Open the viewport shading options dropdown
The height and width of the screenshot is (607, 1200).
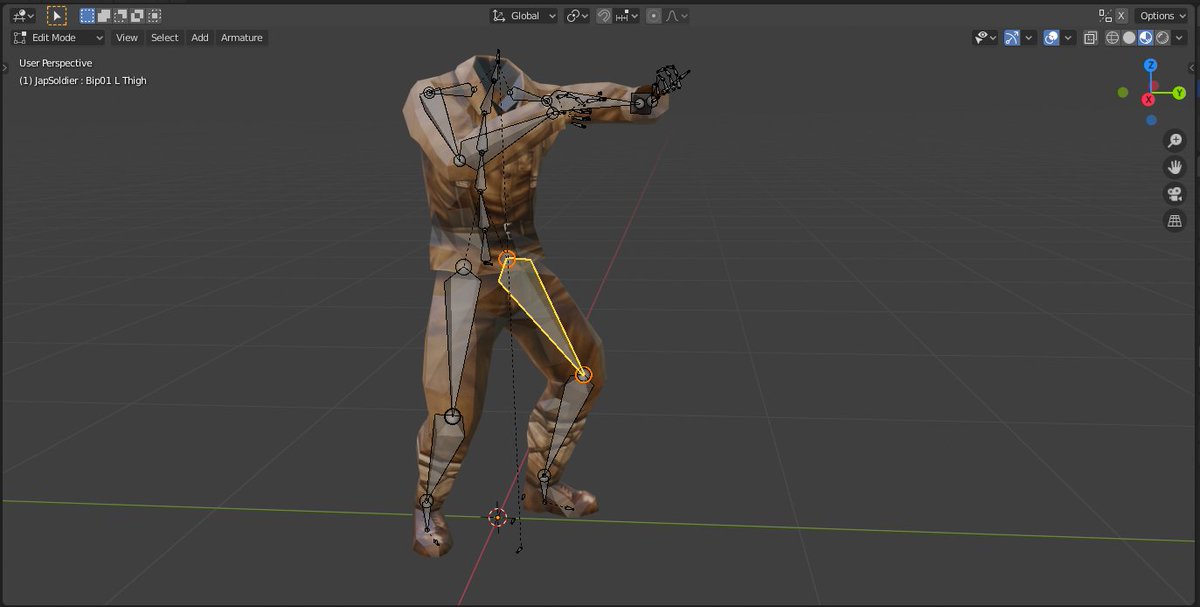(x=1181, y=38)
